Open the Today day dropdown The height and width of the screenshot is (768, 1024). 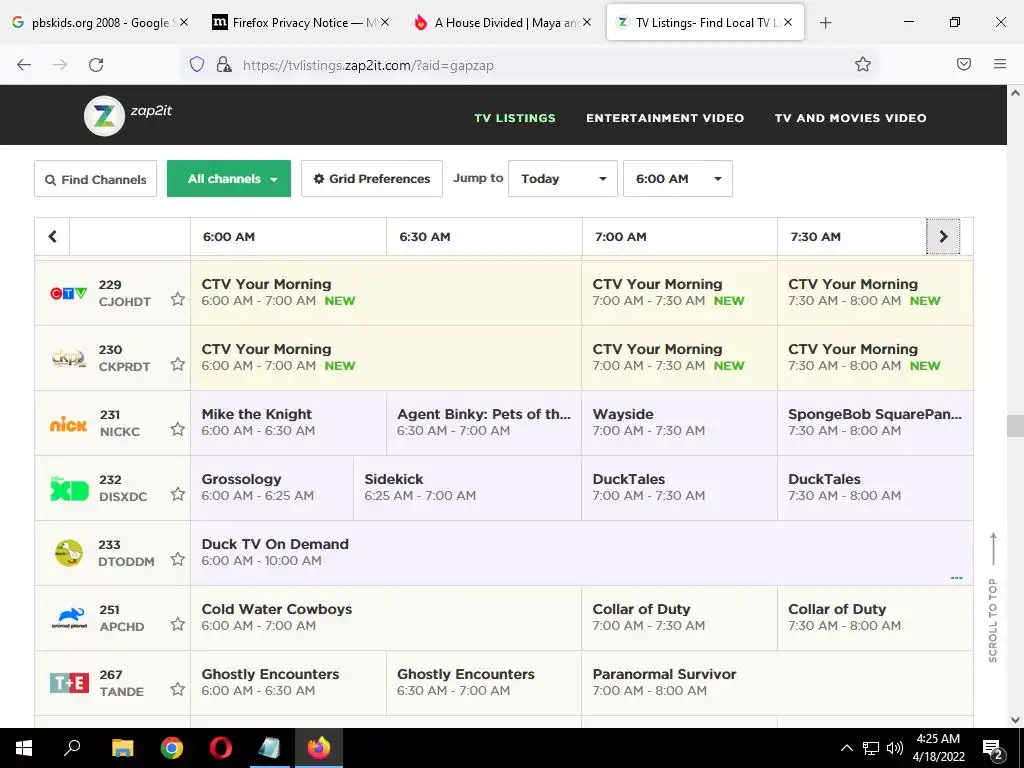[x=562, y=178]
